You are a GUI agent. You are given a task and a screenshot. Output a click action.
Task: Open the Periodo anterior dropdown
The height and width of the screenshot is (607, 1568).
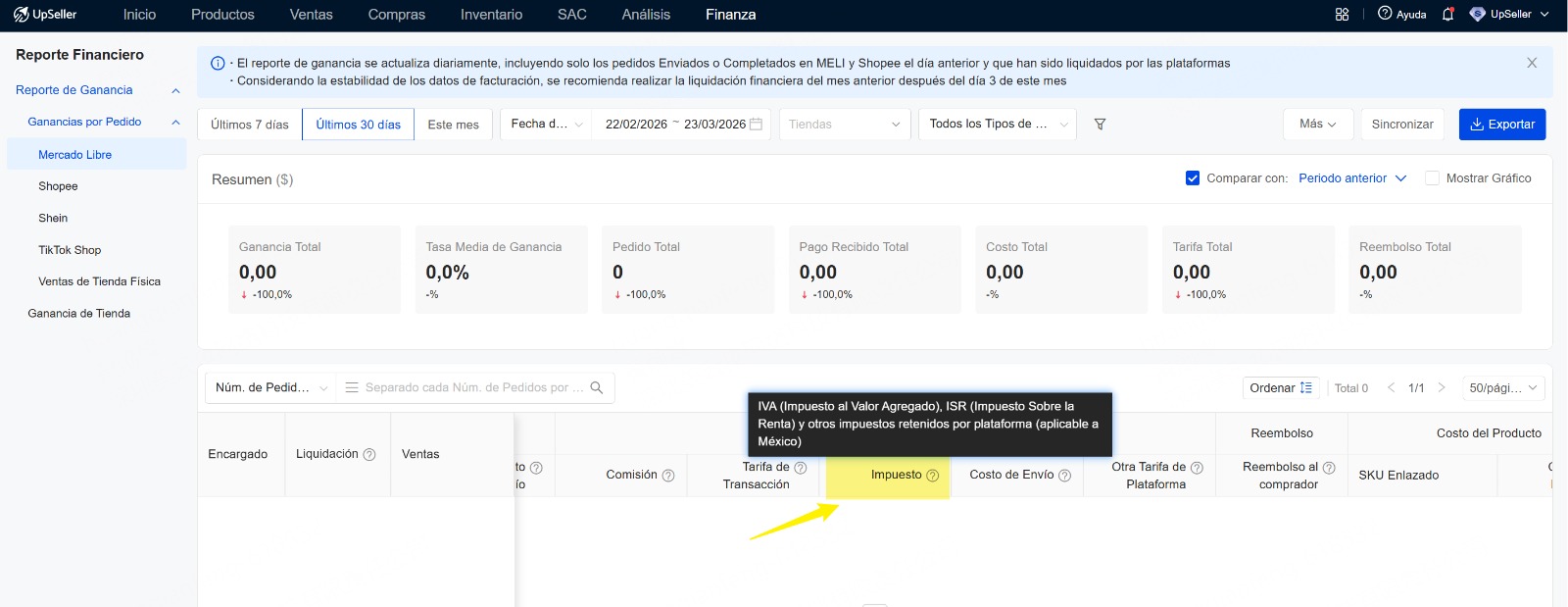click(x=1352, y=178)
